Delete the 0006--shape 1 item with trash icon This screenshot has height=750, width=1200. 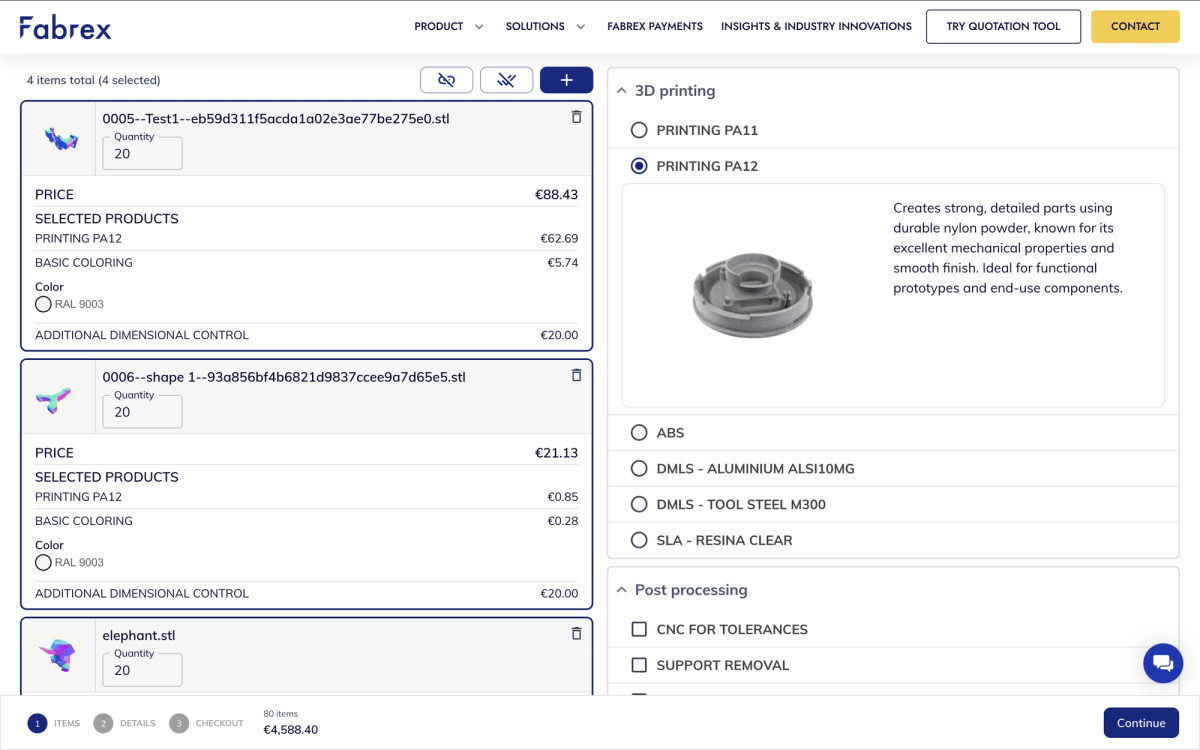click(x=576, y=375)
